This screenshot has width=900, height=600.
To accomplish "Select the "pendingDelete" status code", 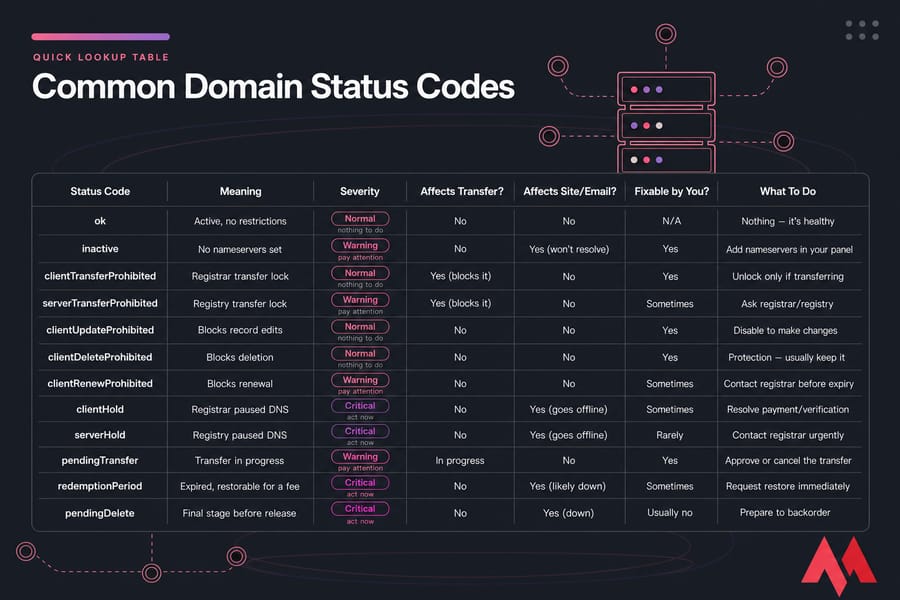I will pos(100,513).
